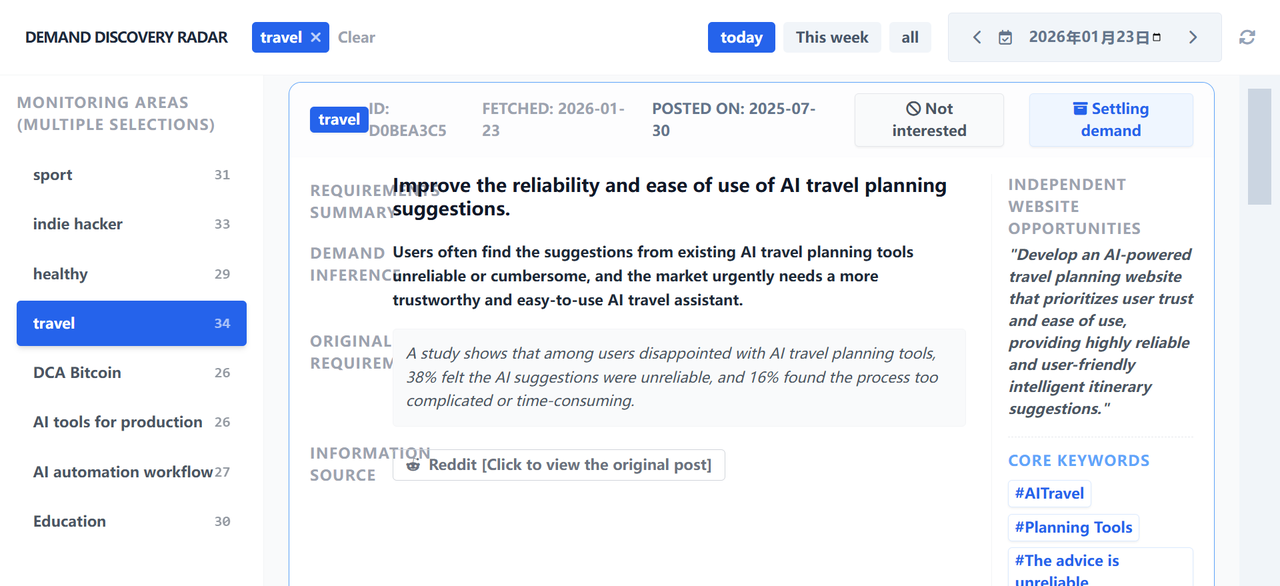Screen dimensions: 1280x586
Task: Refresh the demand radar data
Action: 1246,36
